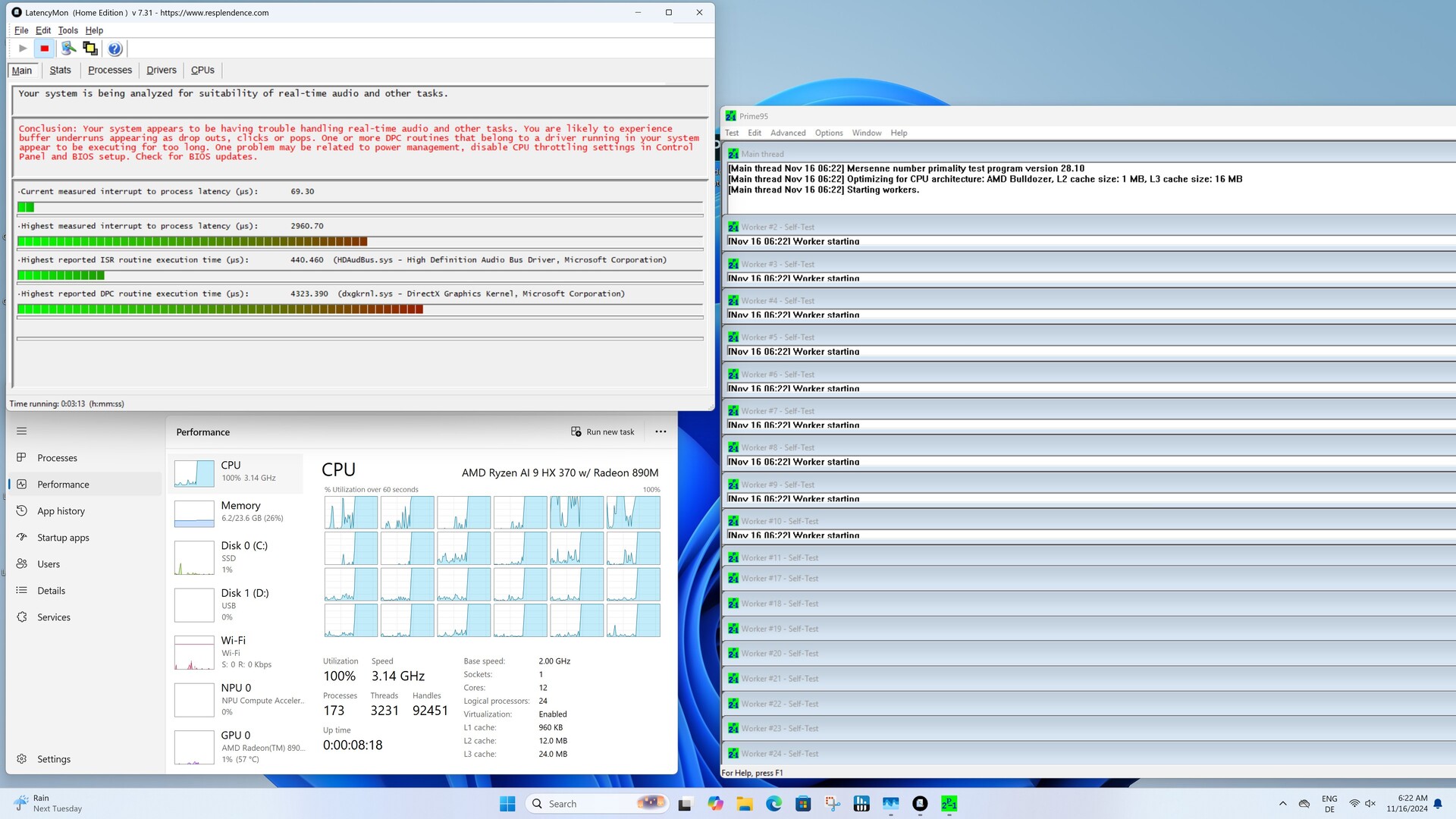1456x819 pixels.
Task: Click the red Stop monitoring button
Action: tap(45, 49)
